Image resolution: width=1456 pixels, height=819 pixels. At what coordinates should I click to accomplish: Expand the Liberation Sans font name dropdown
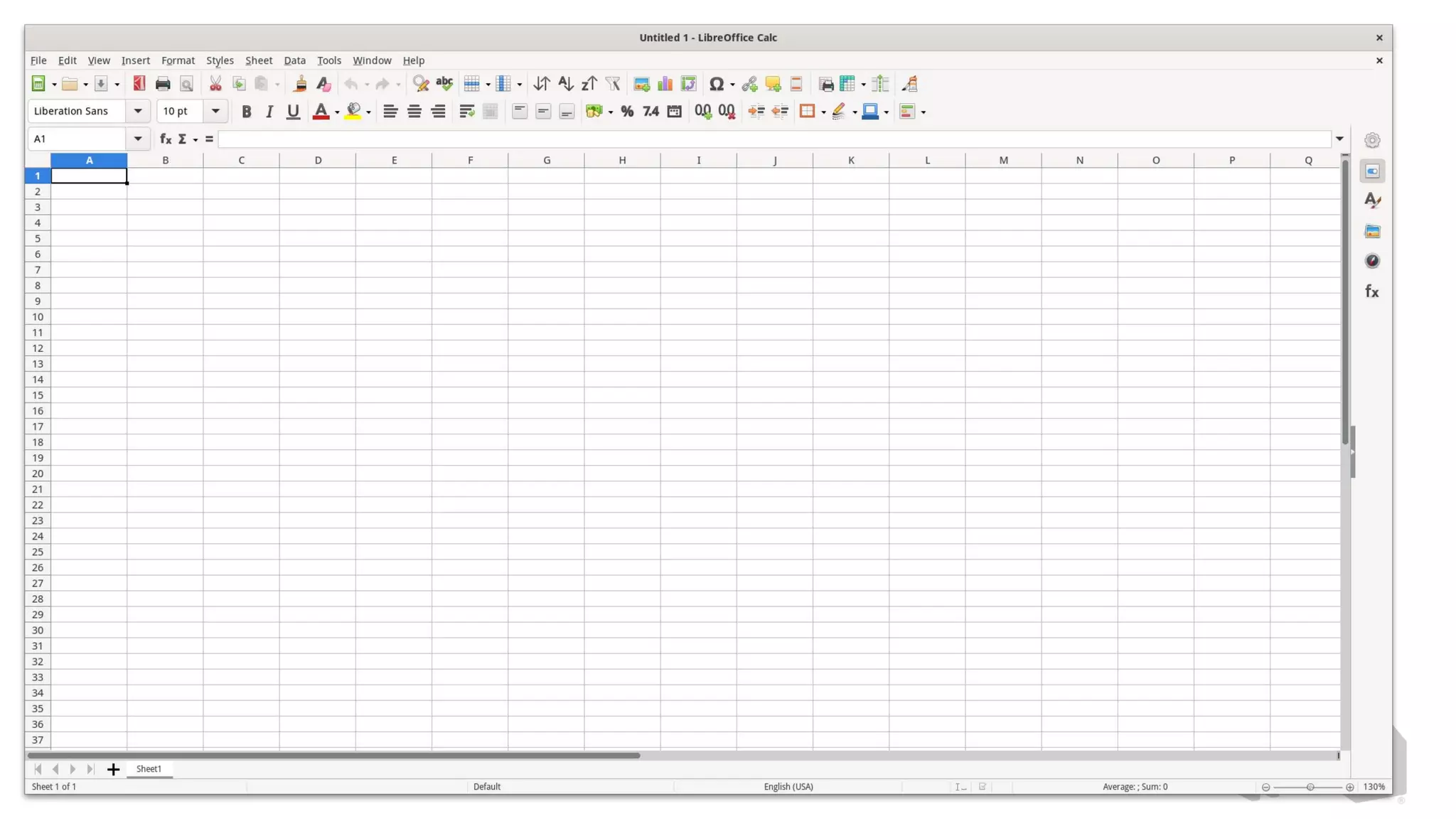(x=138, y=111)
